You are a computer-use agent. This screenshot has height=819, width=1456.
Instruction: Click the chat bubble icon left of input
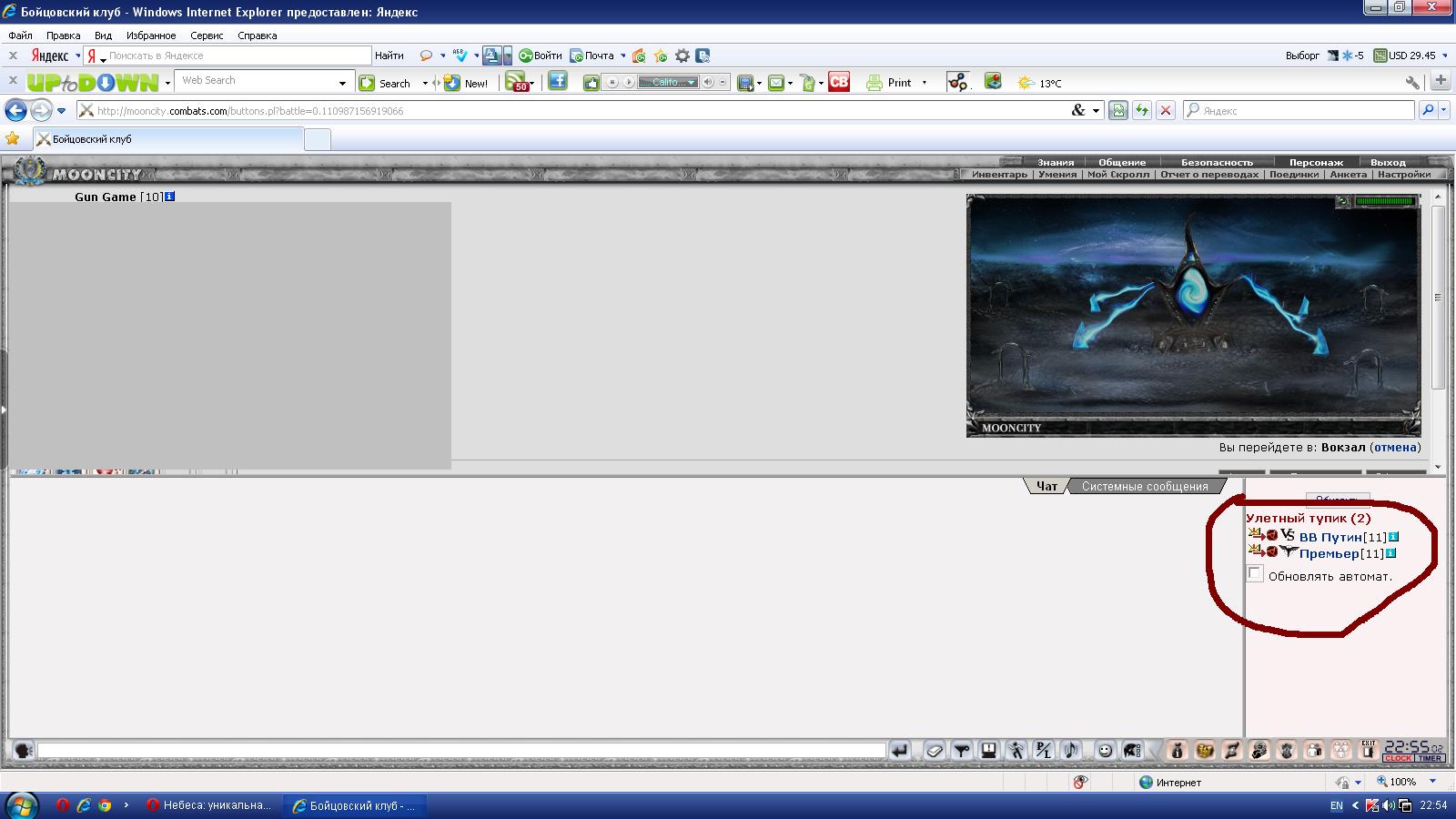pyautogui.click(x=24, y=751)
